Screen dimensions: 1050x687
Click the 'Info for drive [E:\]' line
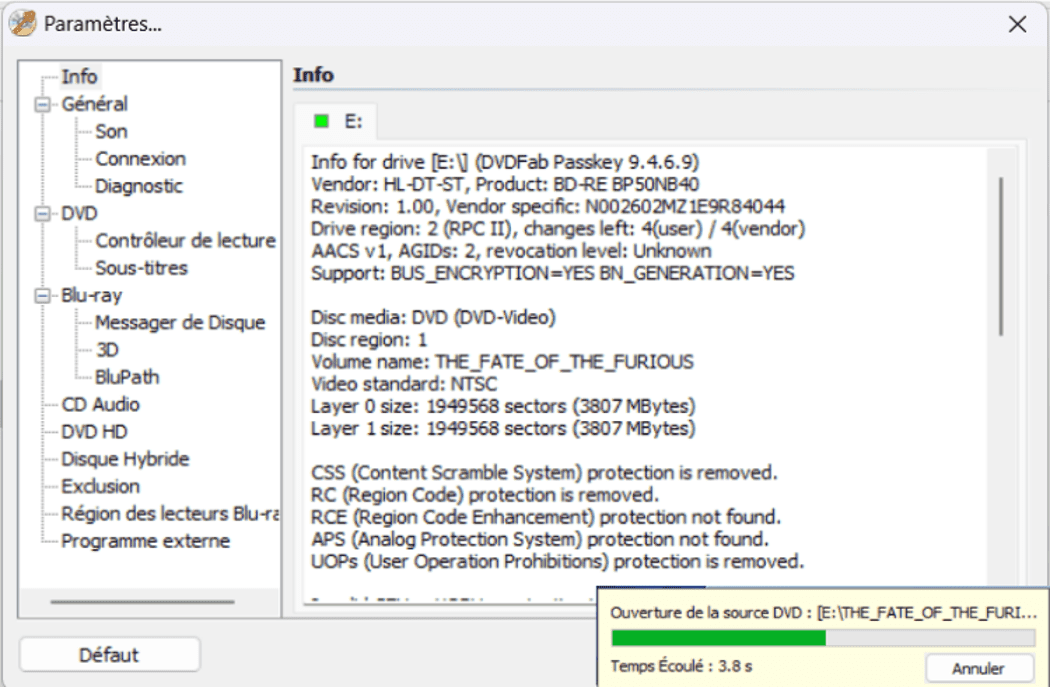pos(505,162)
